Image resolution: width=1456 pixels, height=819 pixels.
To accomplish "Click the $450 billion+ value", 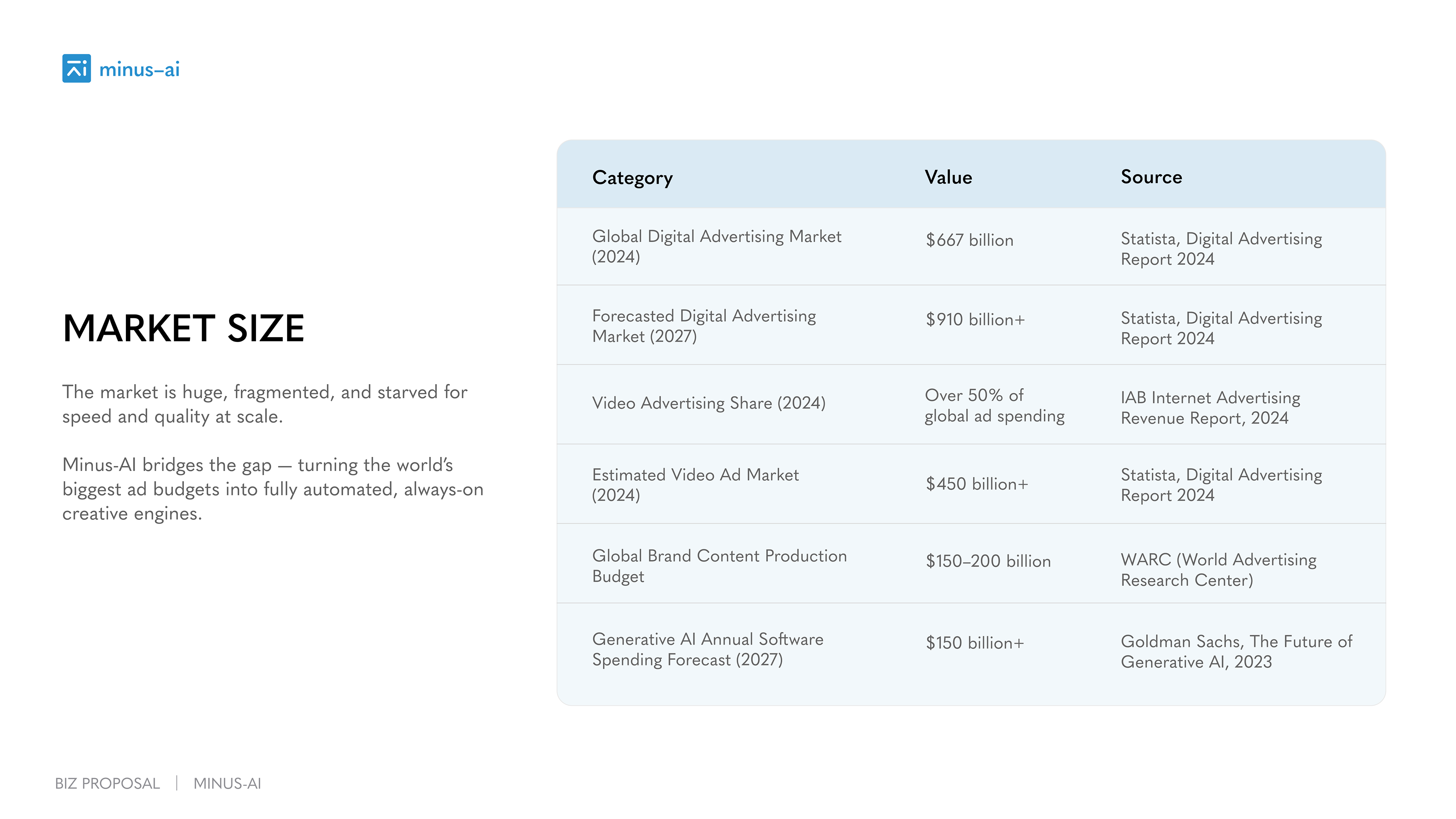I will [x=976, y=484].
